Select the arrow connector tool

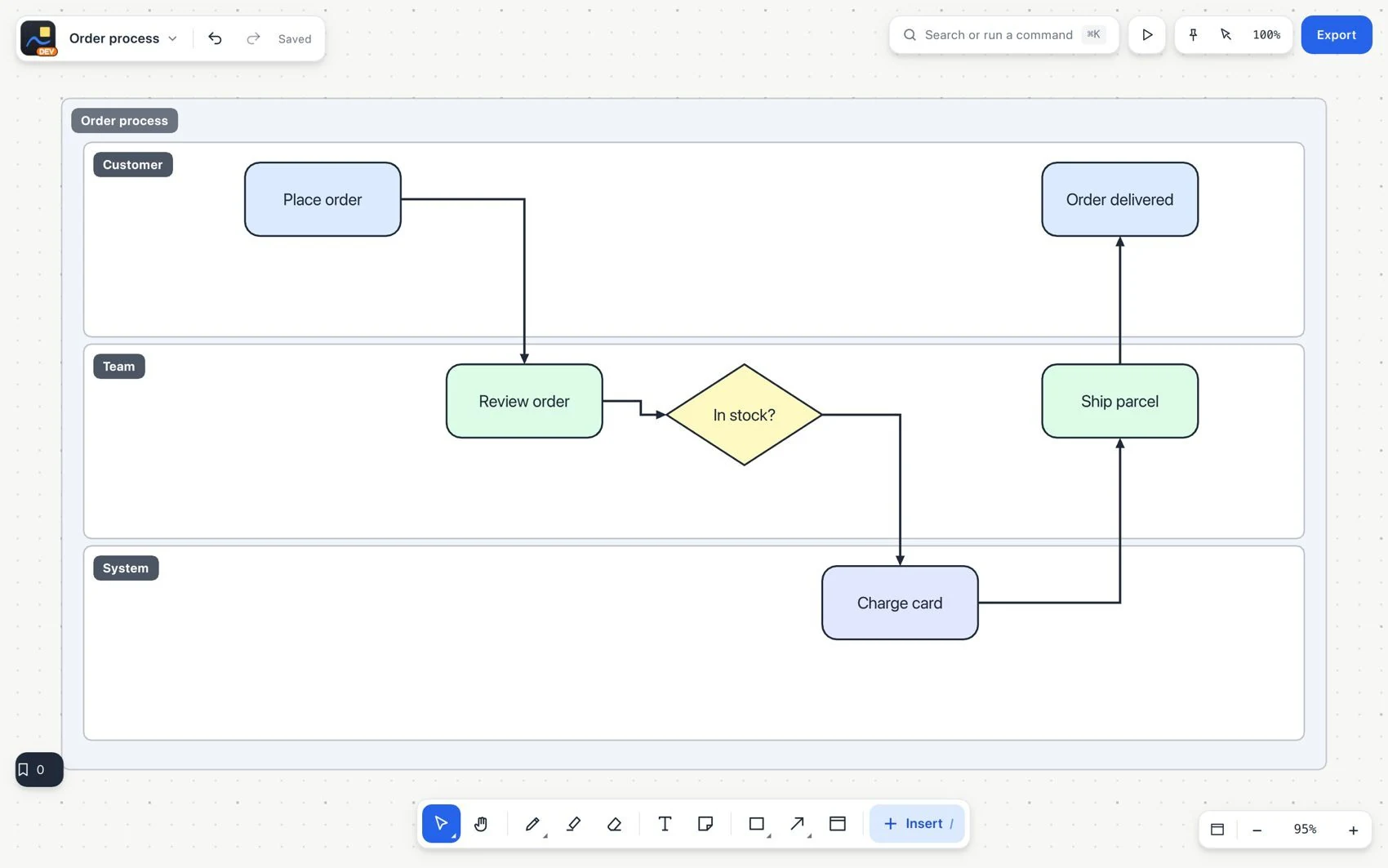click(798, 823)
